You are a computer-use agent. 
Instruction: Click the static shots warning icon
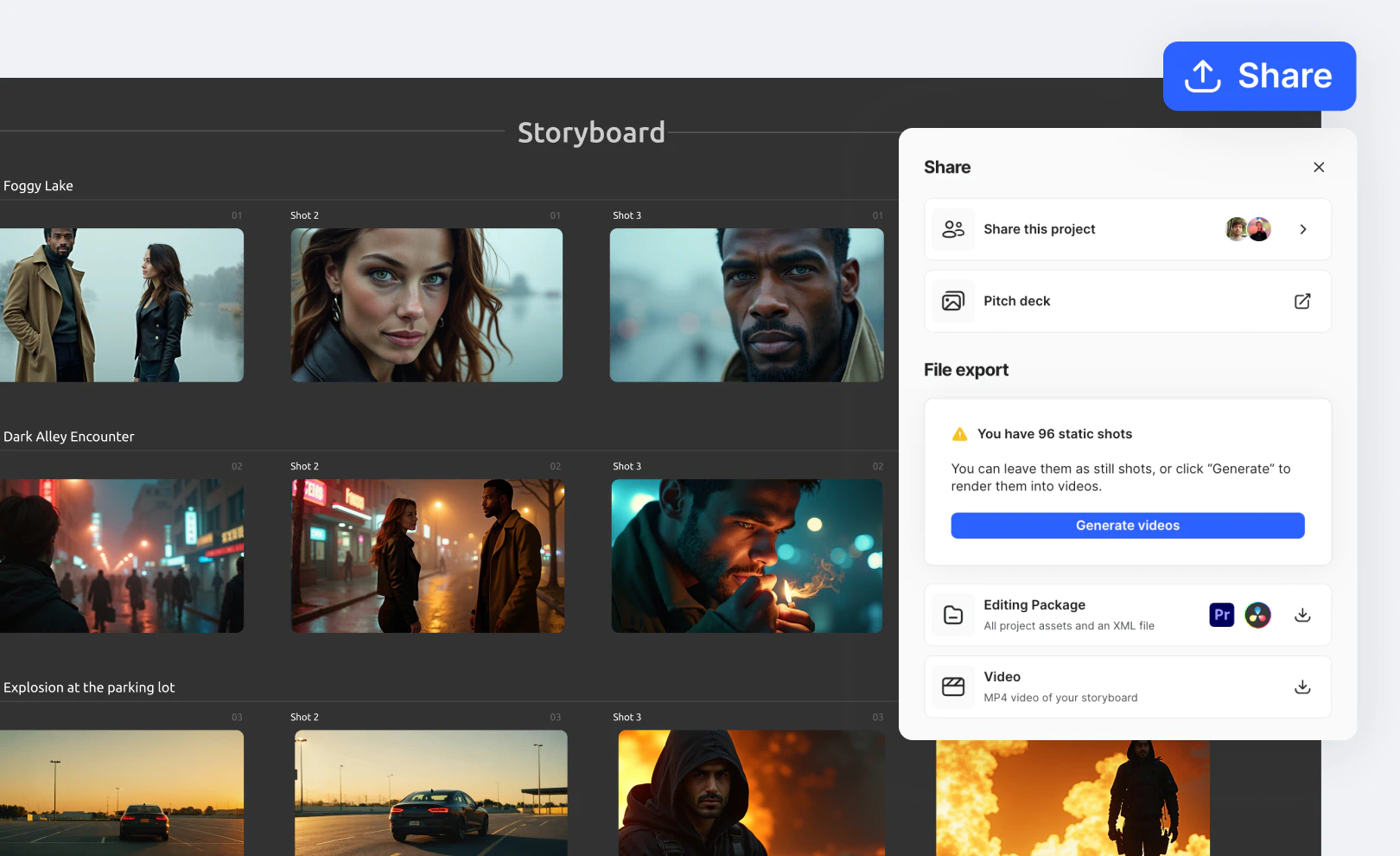click(959, 434)
